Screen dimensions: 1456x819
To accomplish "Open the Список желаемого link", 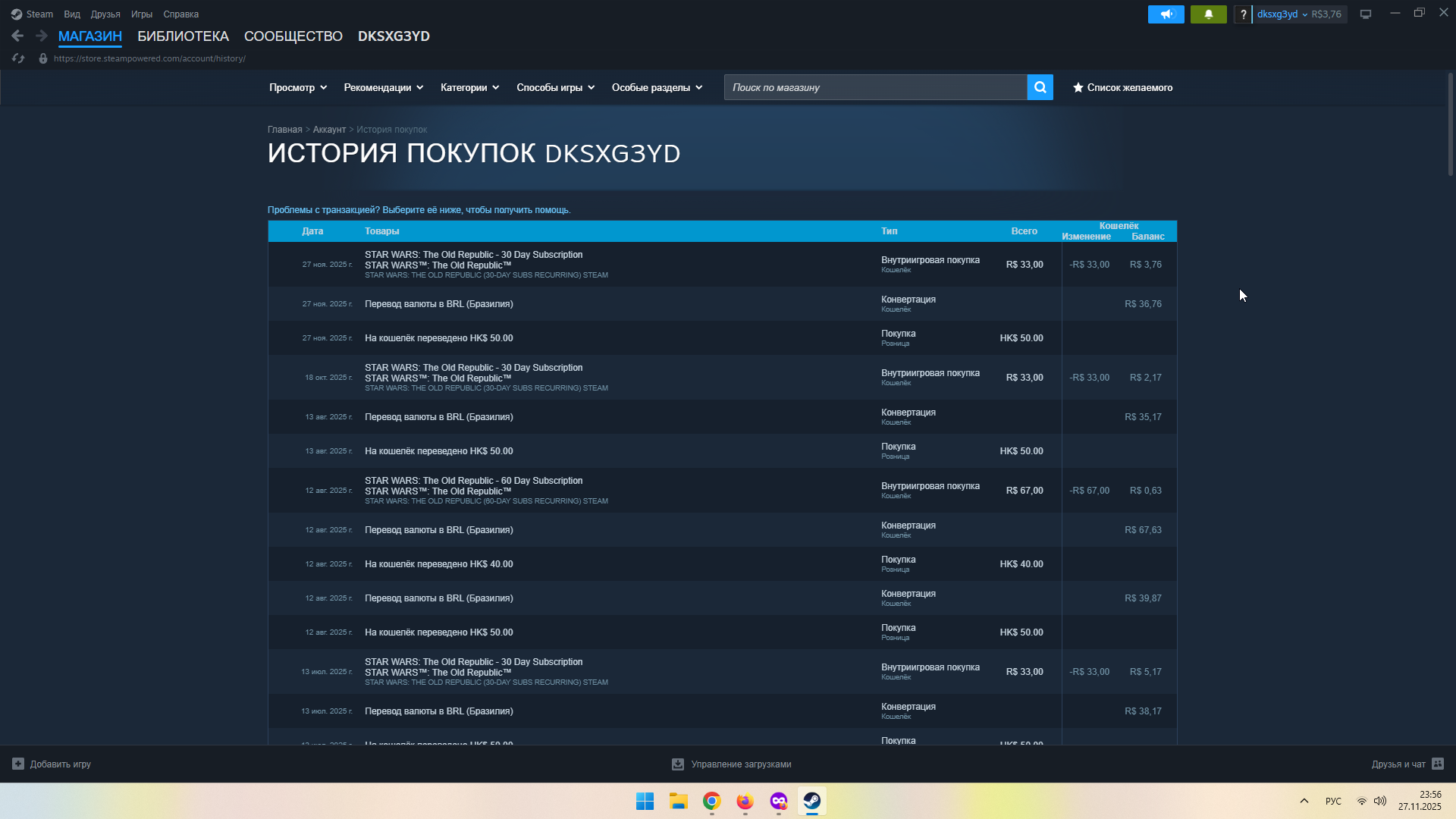I will tap(1122, 88).
